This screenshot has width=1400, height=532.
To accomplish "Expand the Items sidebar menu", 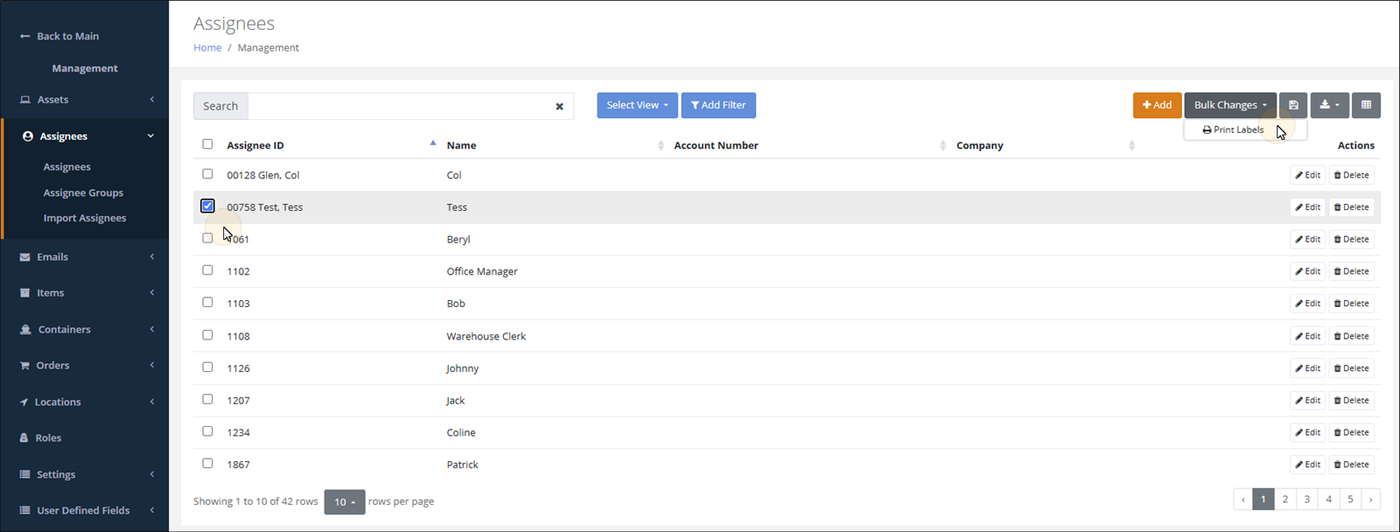I will 152,293.
